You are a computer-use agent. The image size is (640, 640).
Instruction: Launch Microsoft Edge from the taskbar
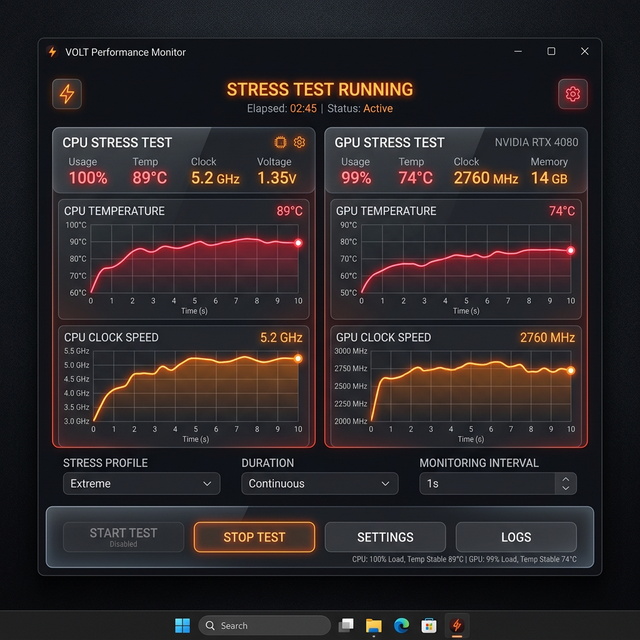401,625
